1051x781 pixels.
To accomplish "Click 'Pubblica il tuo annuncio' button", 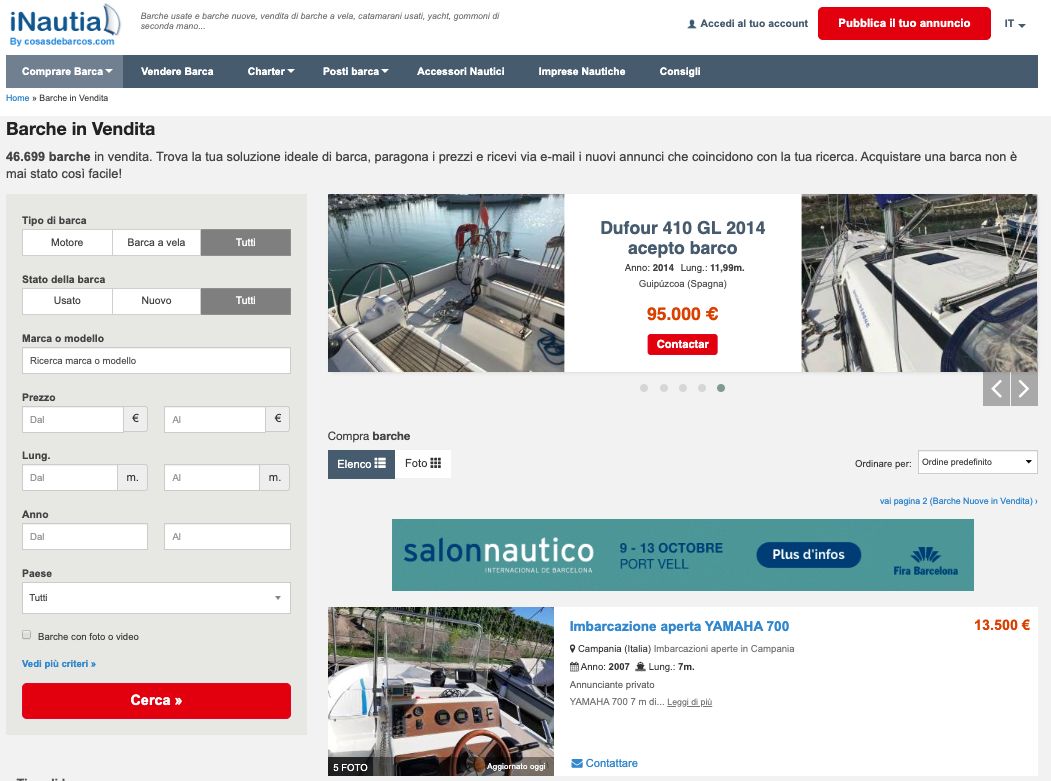I will point(903,23).
